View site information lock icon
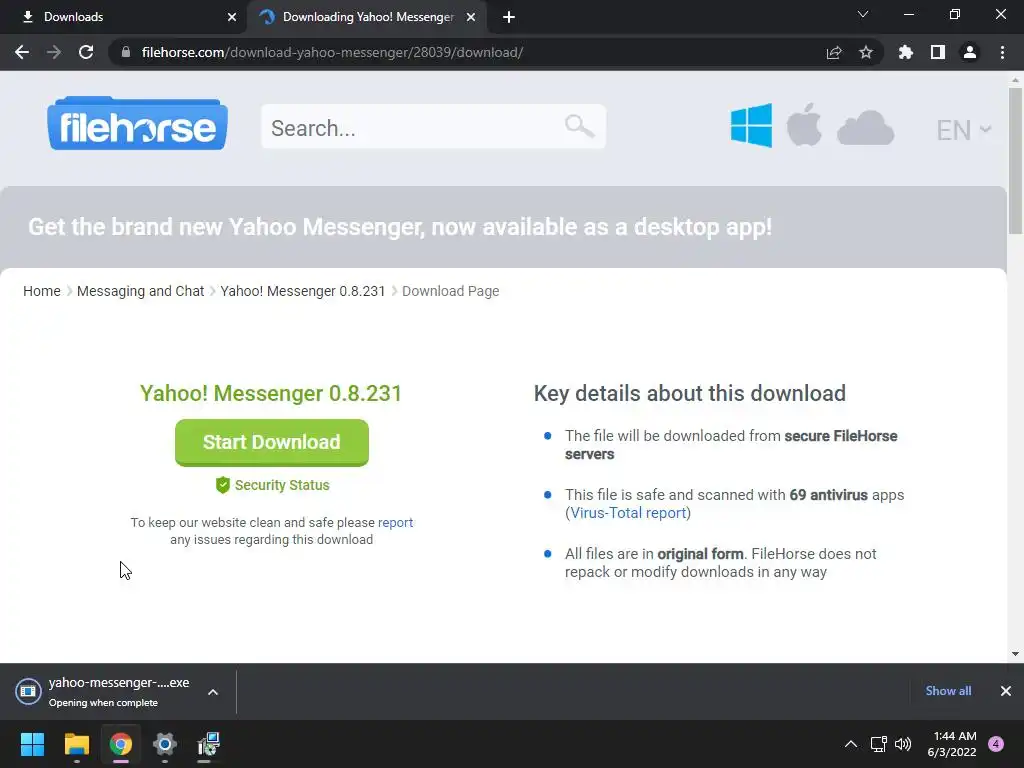Image resolution: width=1024 pixels, height=768 pixels. coord(126,52)
